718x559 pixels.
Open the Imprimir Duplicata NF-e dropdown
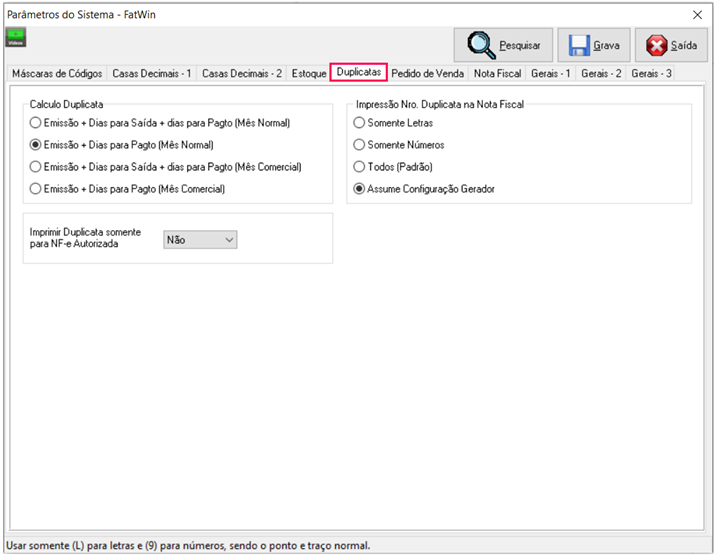point(200,240)
